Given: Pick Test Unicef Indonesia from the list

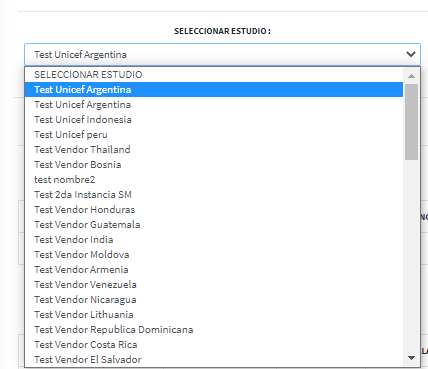Looking at the screenshot, I should pyautogui.click(x=214, y=120).
